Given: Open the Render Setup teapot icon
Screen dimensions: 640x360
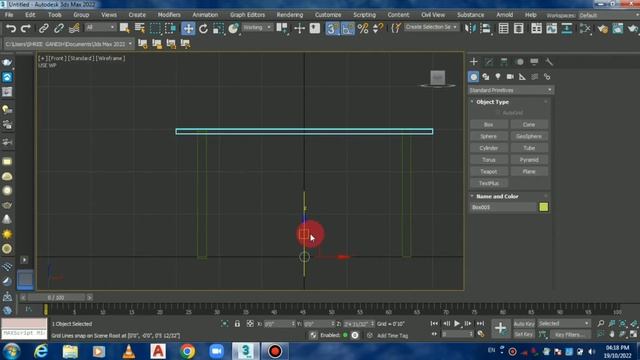Looking at the screenshot, I should (x=602, y=28).
